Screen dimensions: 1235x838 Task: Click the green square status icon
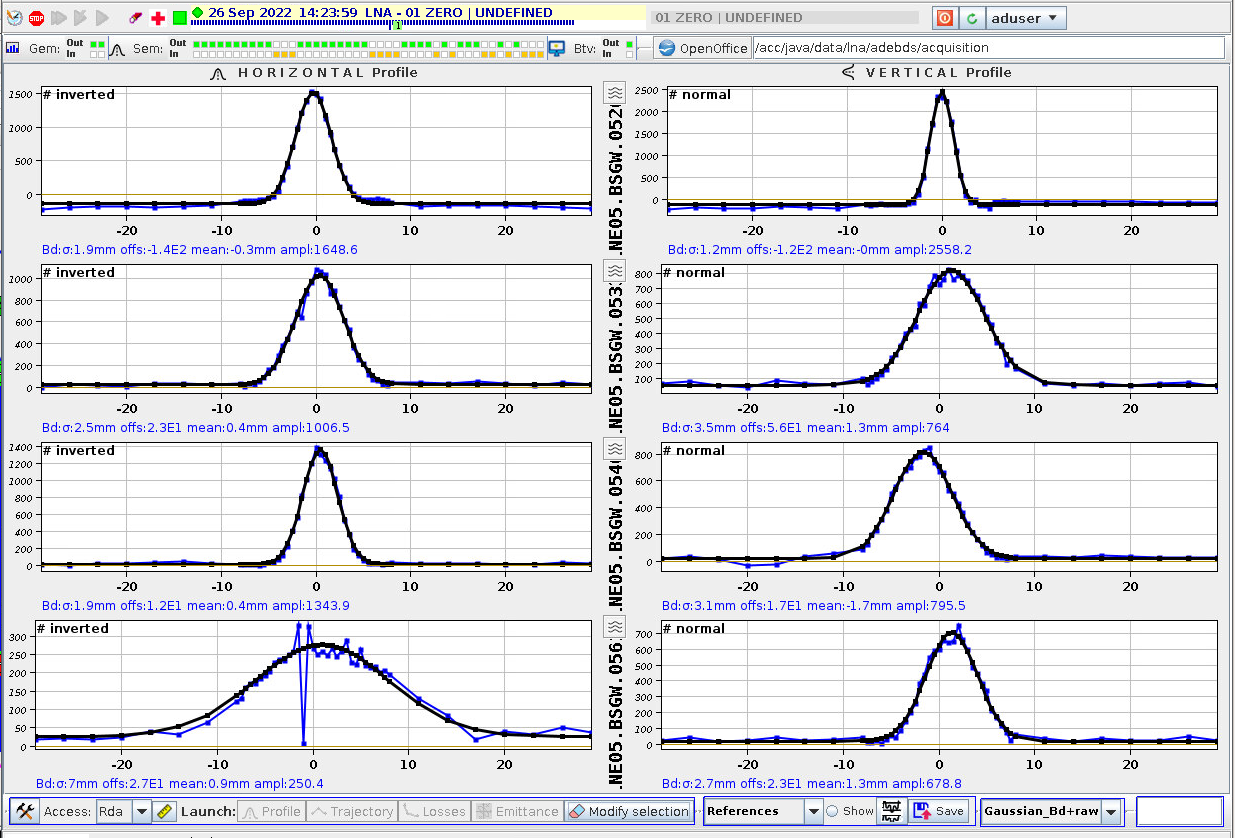pyautogui.click(x=179, y=18)
